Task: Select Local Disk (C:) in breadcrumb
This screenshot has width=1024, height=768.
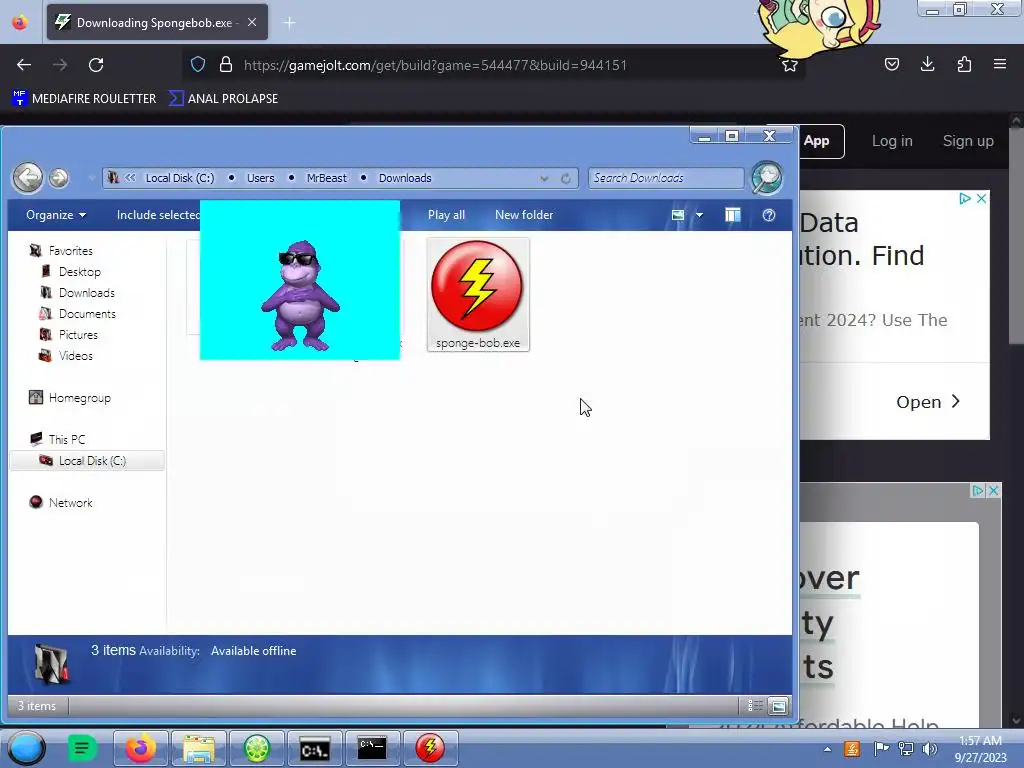Action: tap(180, 178)
